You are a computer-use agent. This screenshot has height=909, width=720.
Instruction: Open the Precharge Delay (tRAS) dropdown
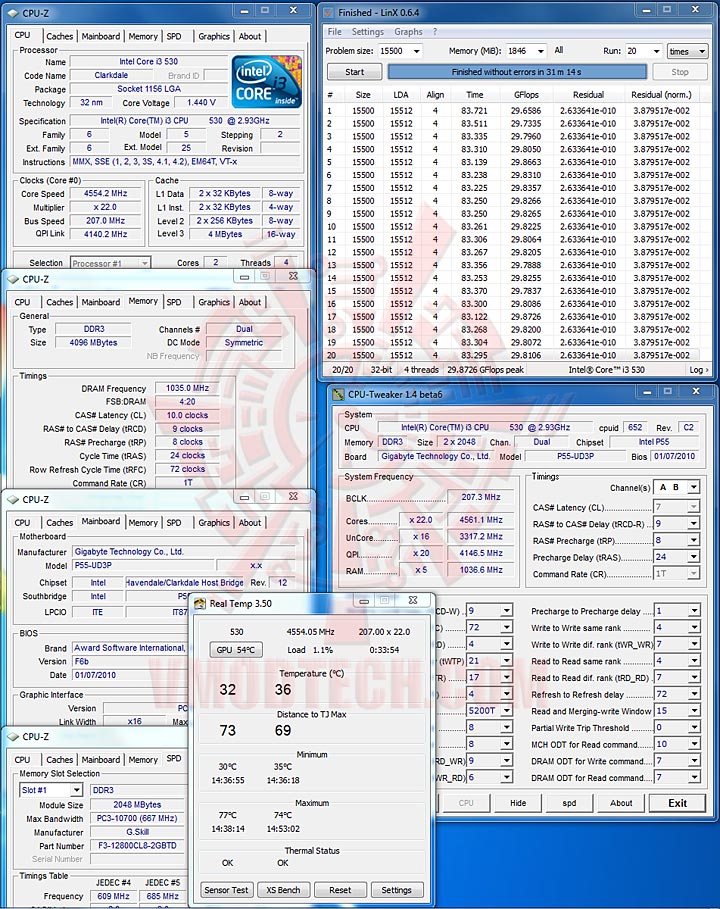pos(693,557)
